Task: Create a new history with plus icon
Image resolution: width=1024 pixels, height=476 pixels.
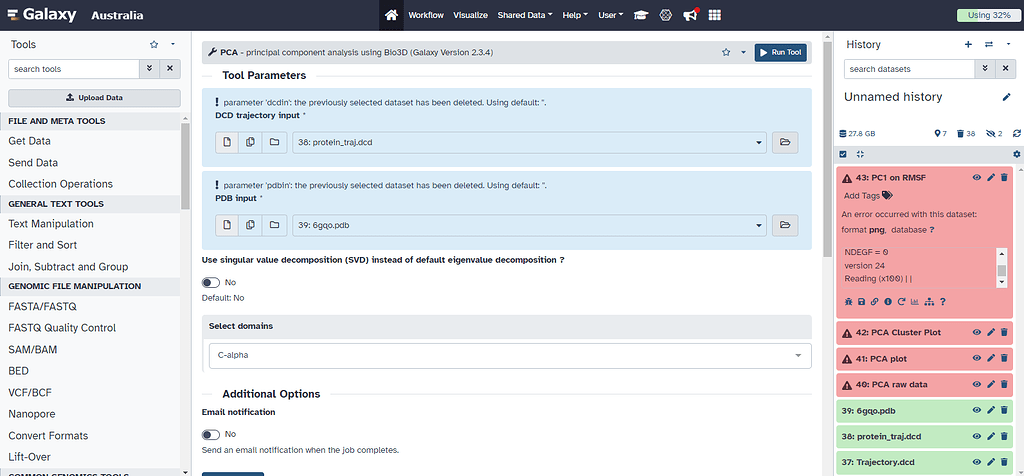Action: click(x=968, y=45)
